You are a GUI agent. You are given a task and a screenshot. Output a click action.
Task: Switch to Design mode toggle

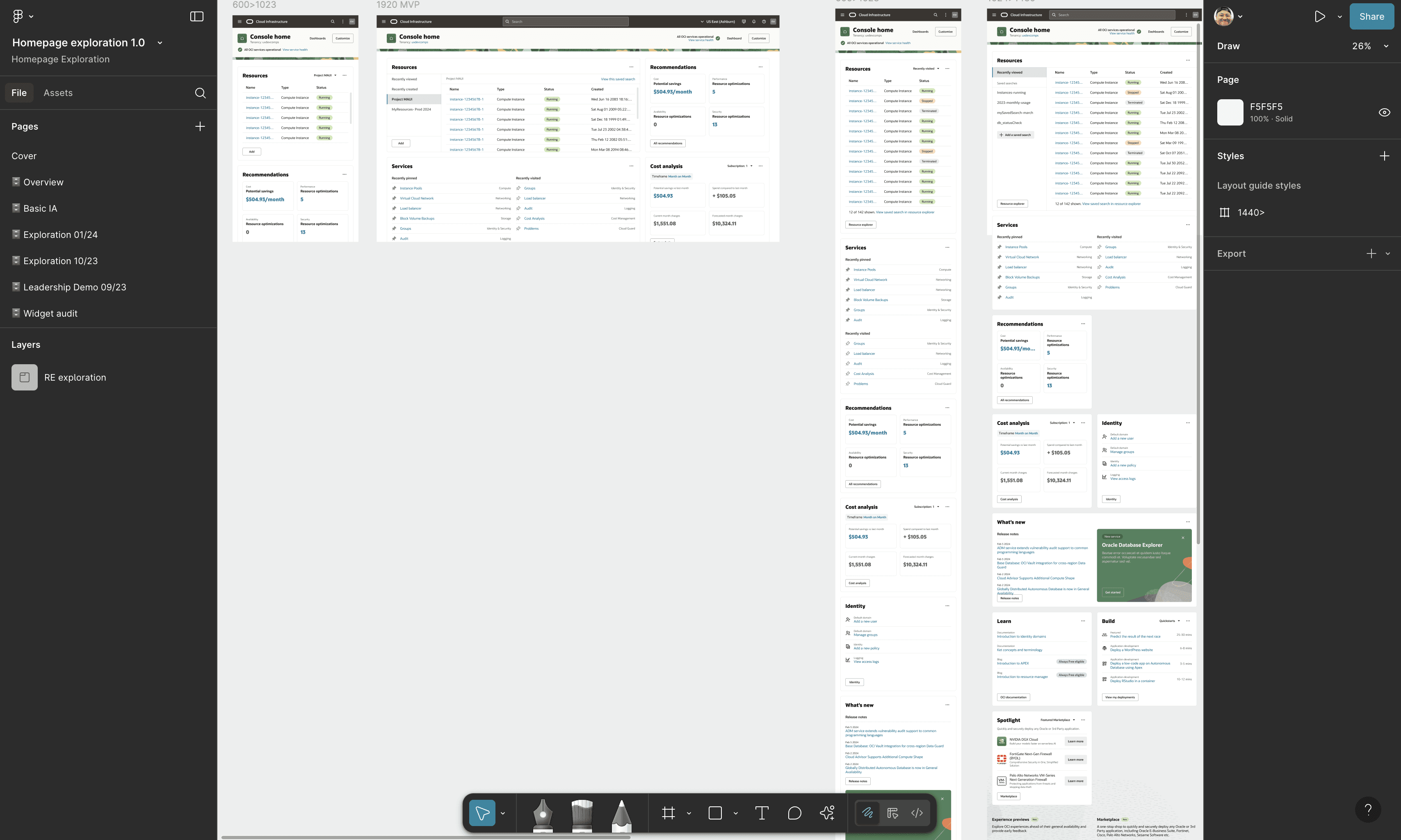point(892,813)
